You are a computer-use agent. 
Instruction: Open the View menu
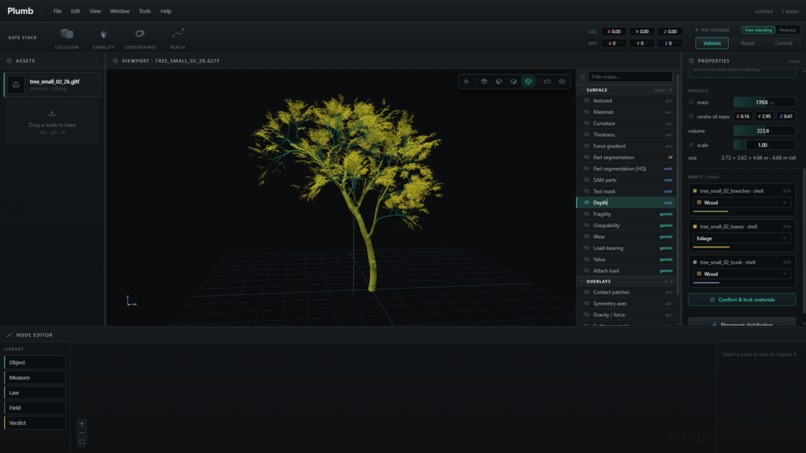[95, 11]
